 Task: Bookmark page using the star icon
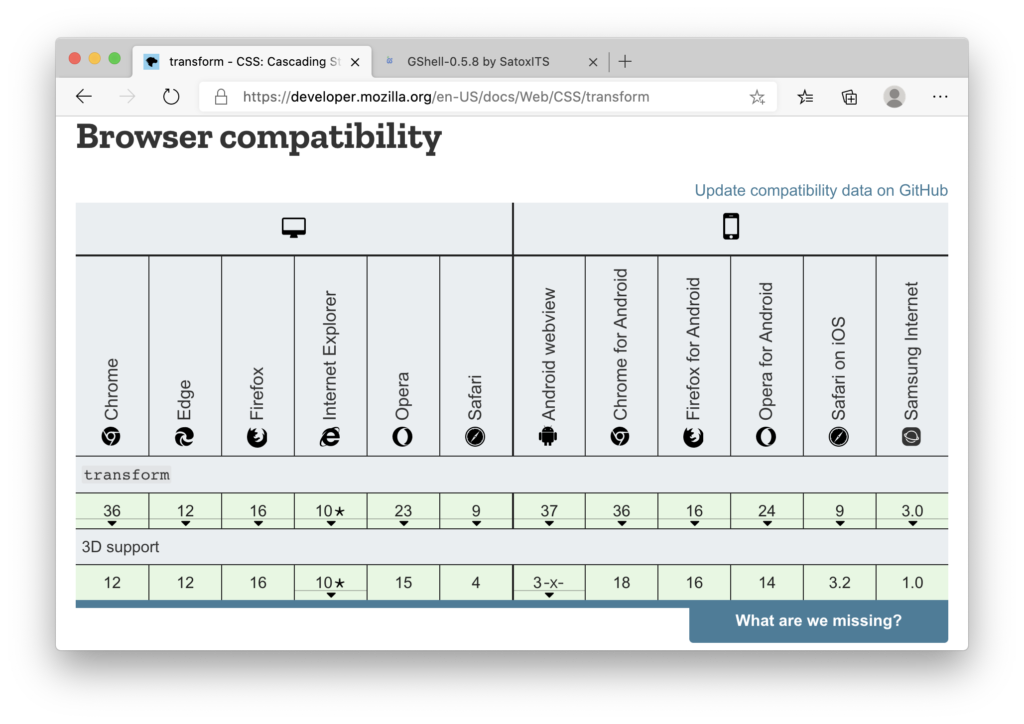point(757,97)
